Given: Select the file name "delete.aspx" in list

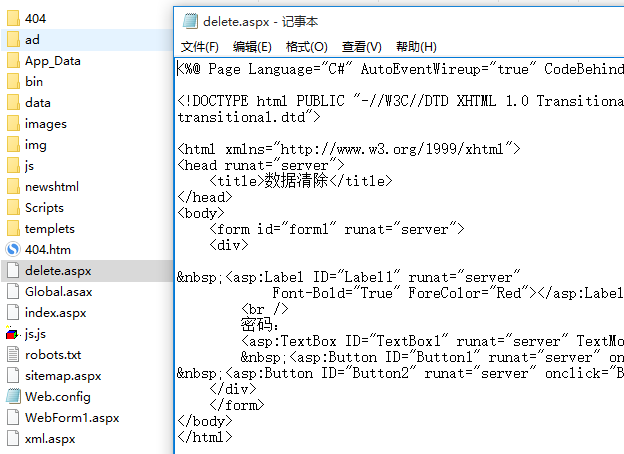Looking at the screenshot, I should pos(58,271).
